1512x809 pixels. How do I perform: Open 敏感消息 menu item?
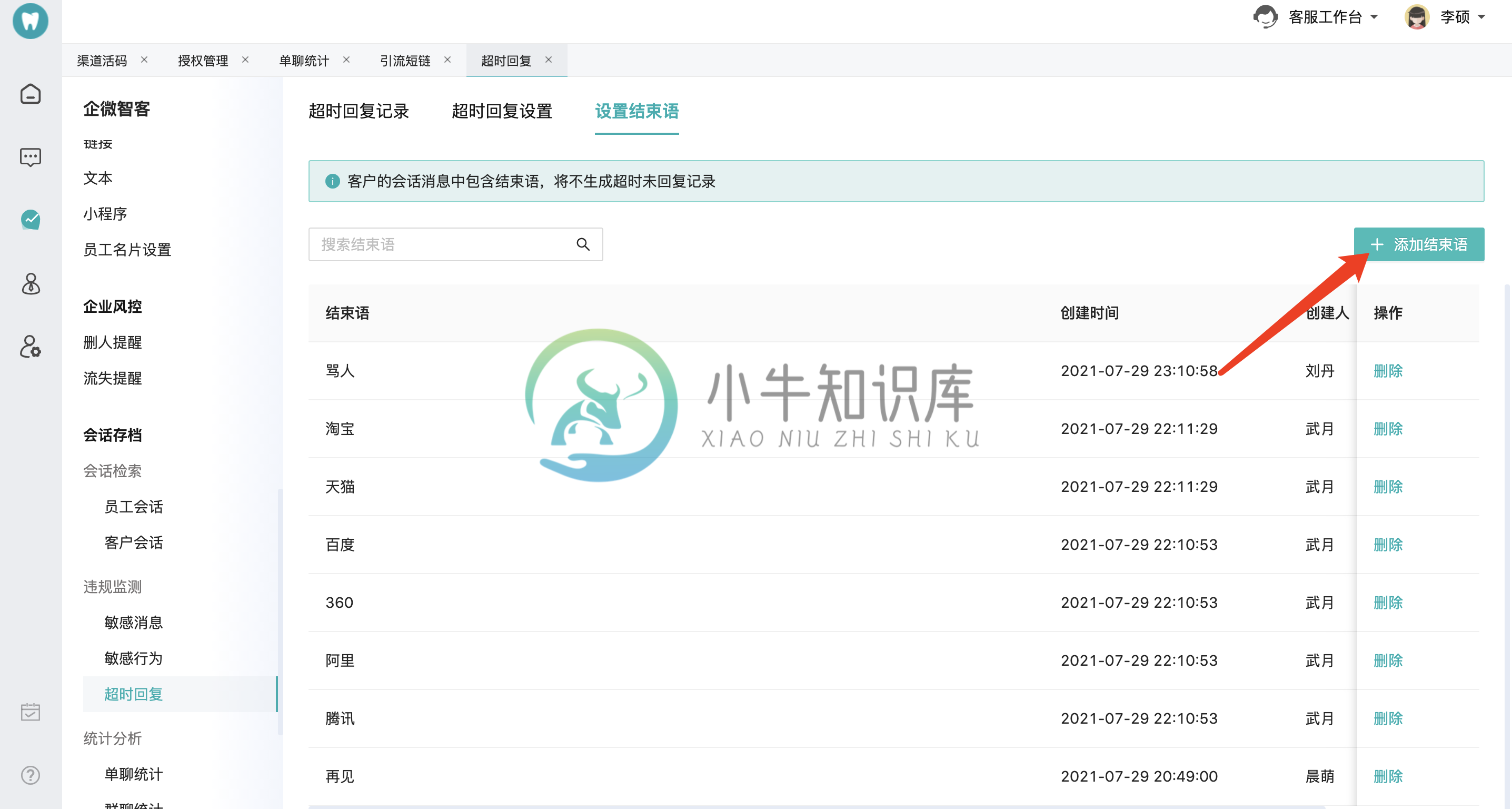tap(133, 623)
